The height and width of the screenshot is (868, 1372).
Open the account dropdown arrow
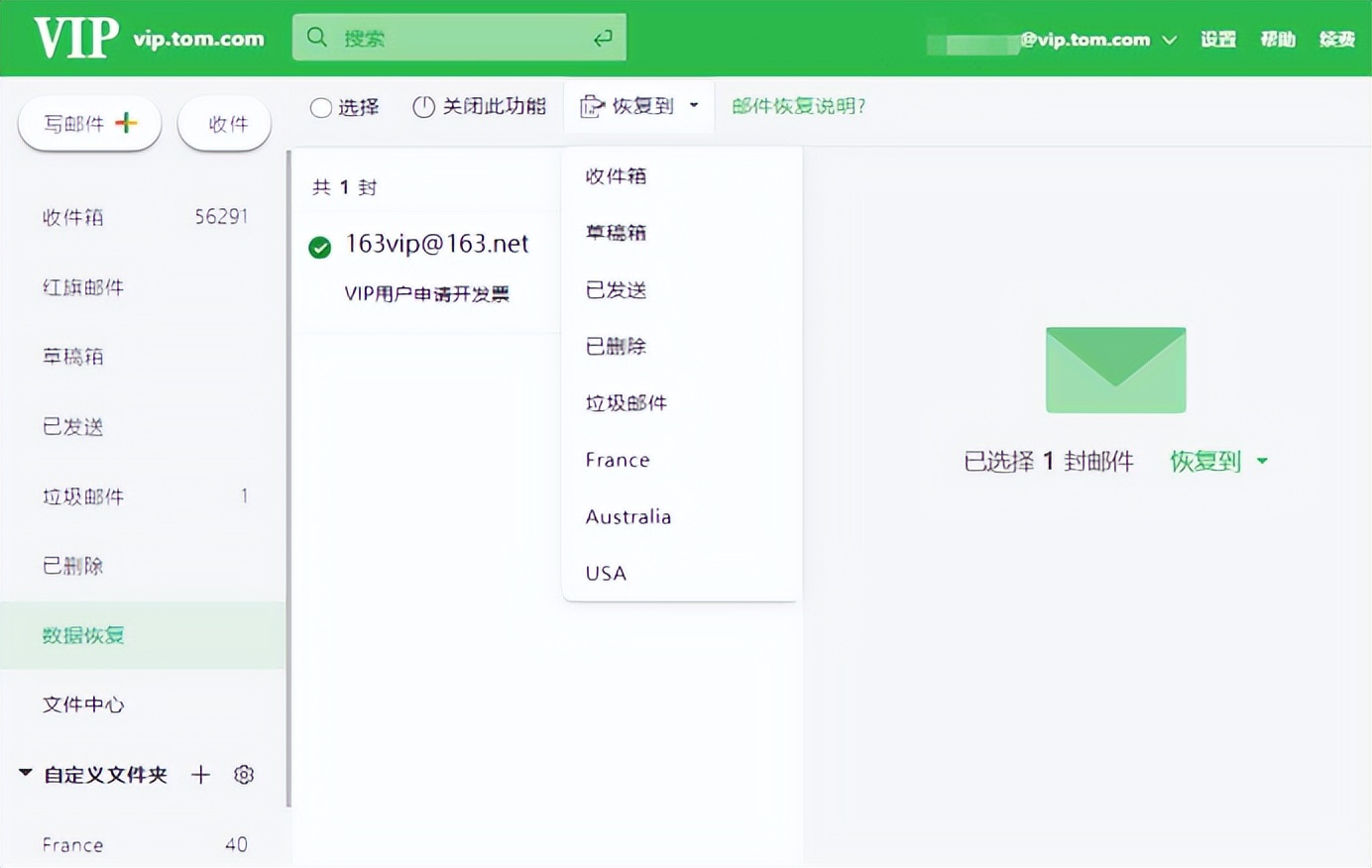coord(1170,41)
